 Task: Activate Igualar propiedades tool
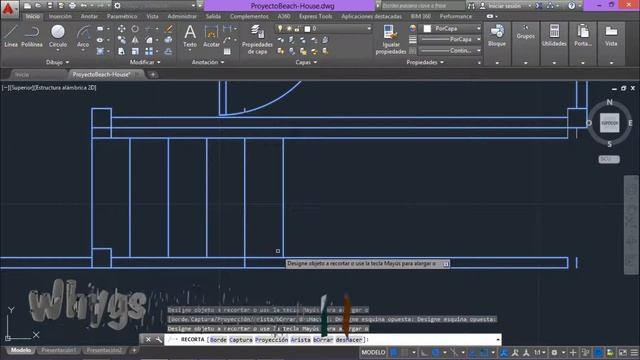tap(391, 39)
